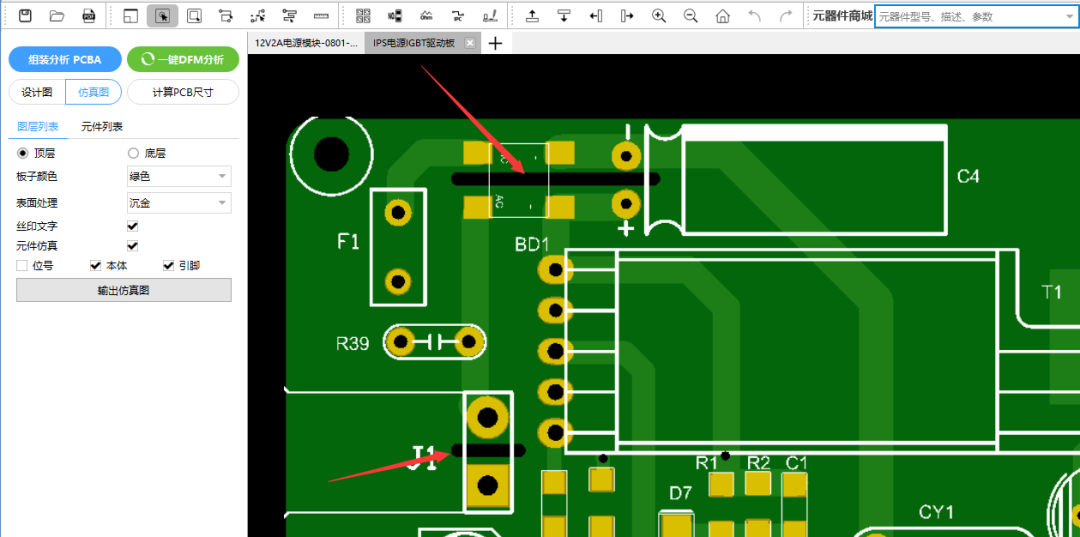1080x537 pixels.
Task: Click the 输出仿真图 export button
Action: 124,291
